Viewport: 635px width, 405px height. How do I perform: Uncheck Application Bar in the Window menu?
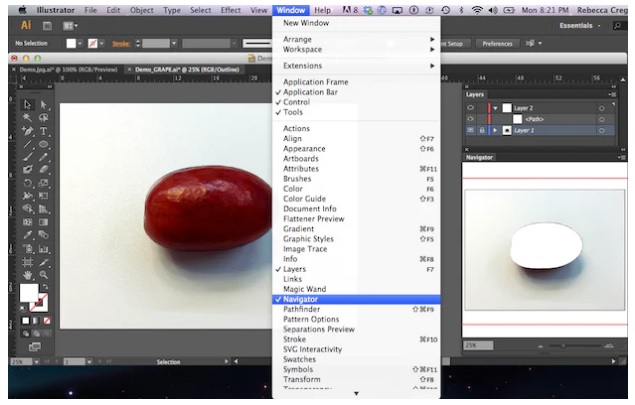coord(356,92)
